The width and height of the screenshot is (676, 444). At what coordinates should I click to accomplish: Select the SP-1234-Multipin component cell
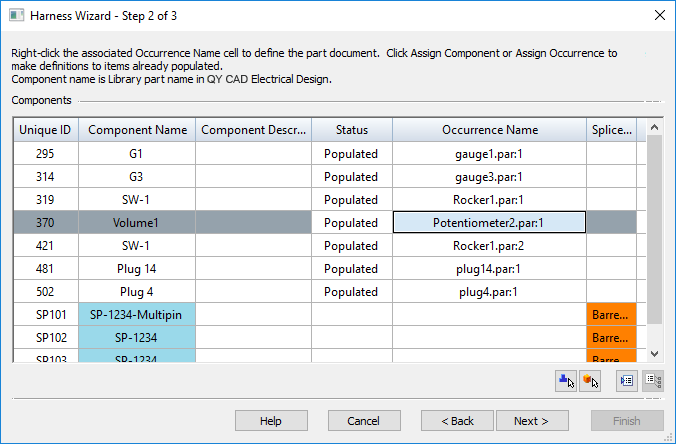136,314
